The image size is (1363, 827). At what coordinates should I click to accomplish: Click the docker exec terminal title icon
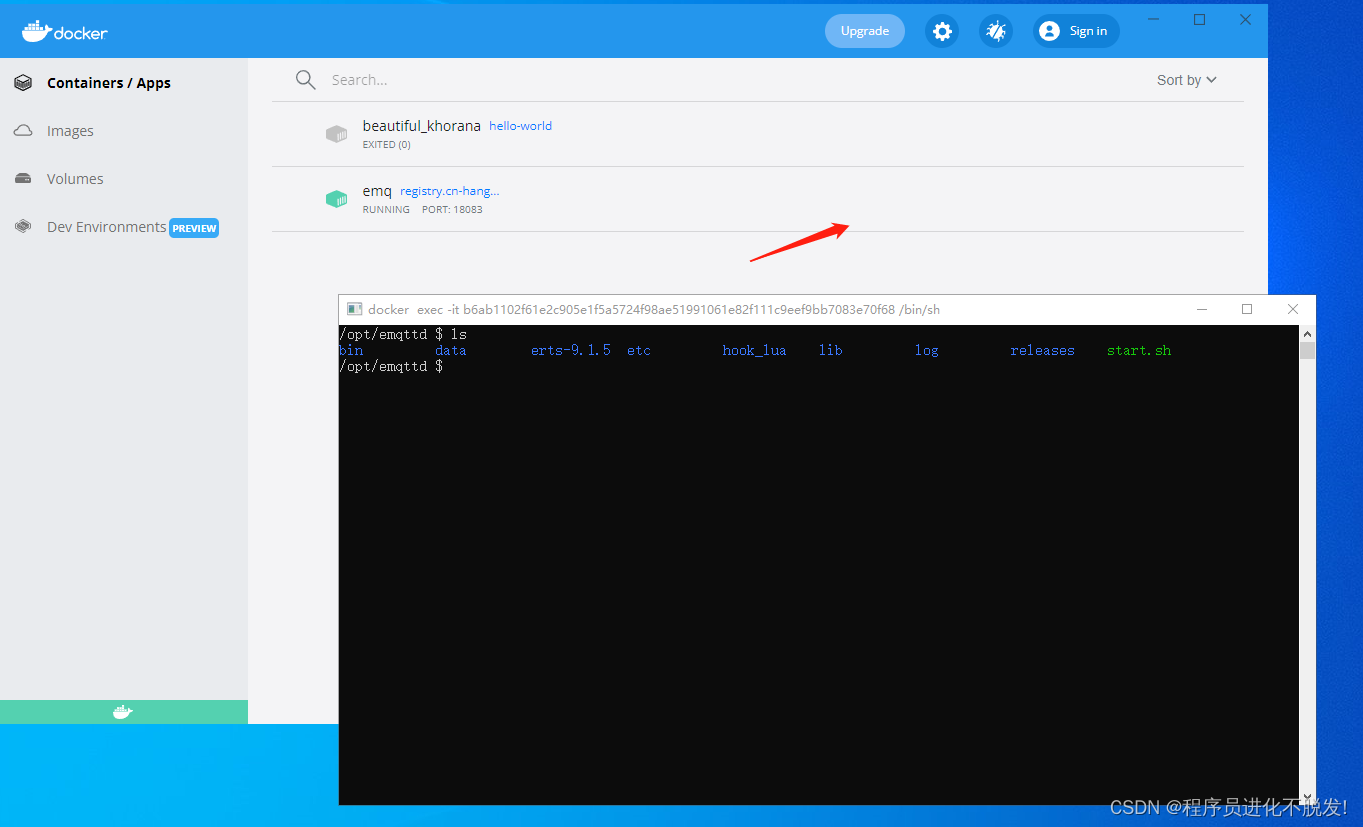pyautogui.click(x=354, y=310)
